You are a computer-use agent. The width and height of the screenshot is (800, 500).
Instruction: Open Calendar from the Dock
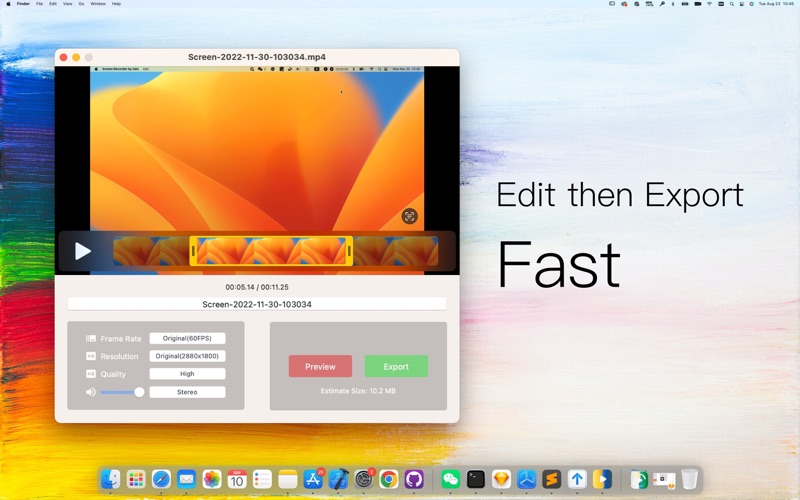click(x=237, y=480)
